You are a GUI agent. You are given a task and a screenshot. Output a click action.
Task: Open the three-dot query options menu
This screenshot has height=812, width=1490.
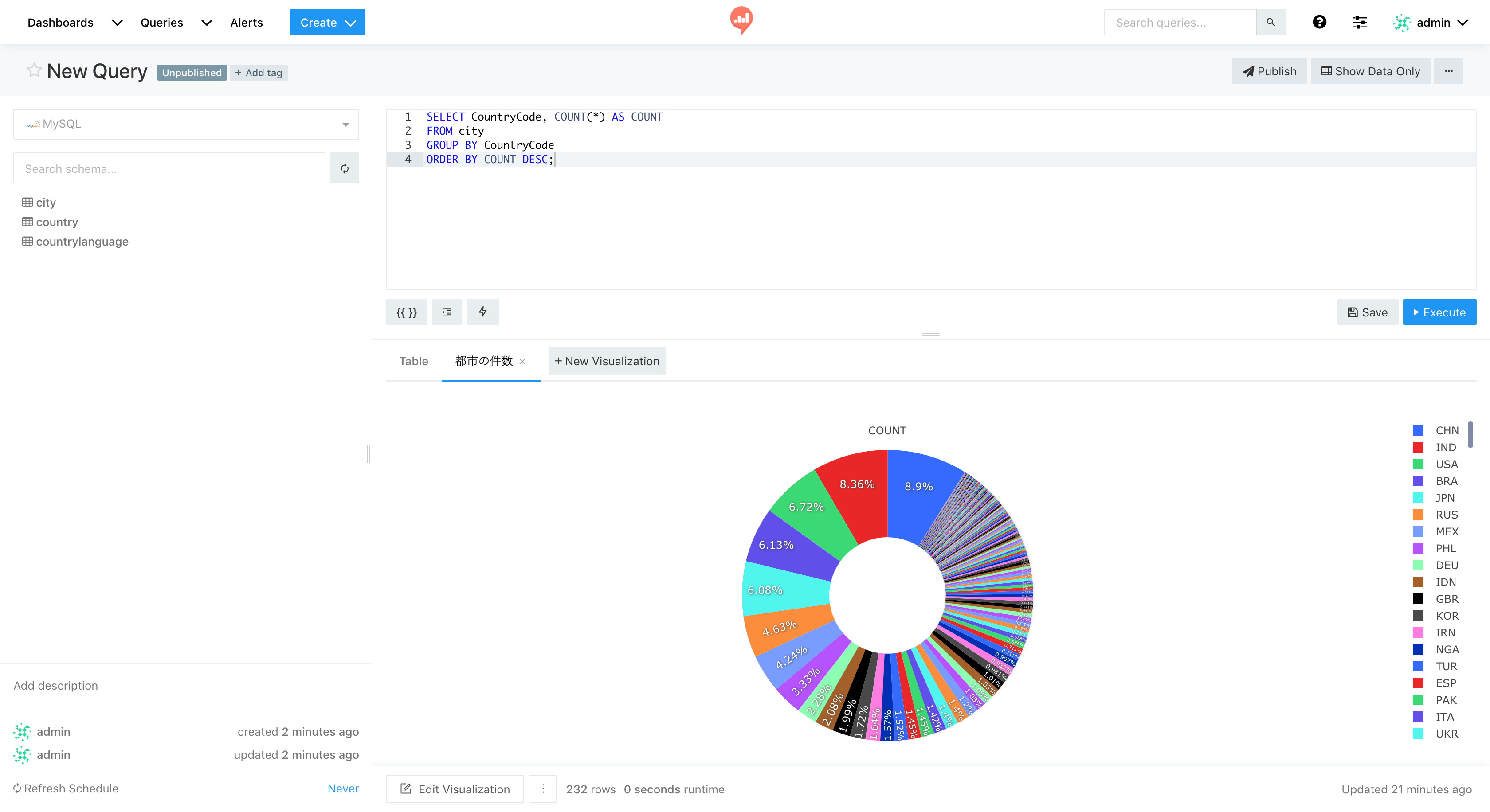tap(1448, 71)
